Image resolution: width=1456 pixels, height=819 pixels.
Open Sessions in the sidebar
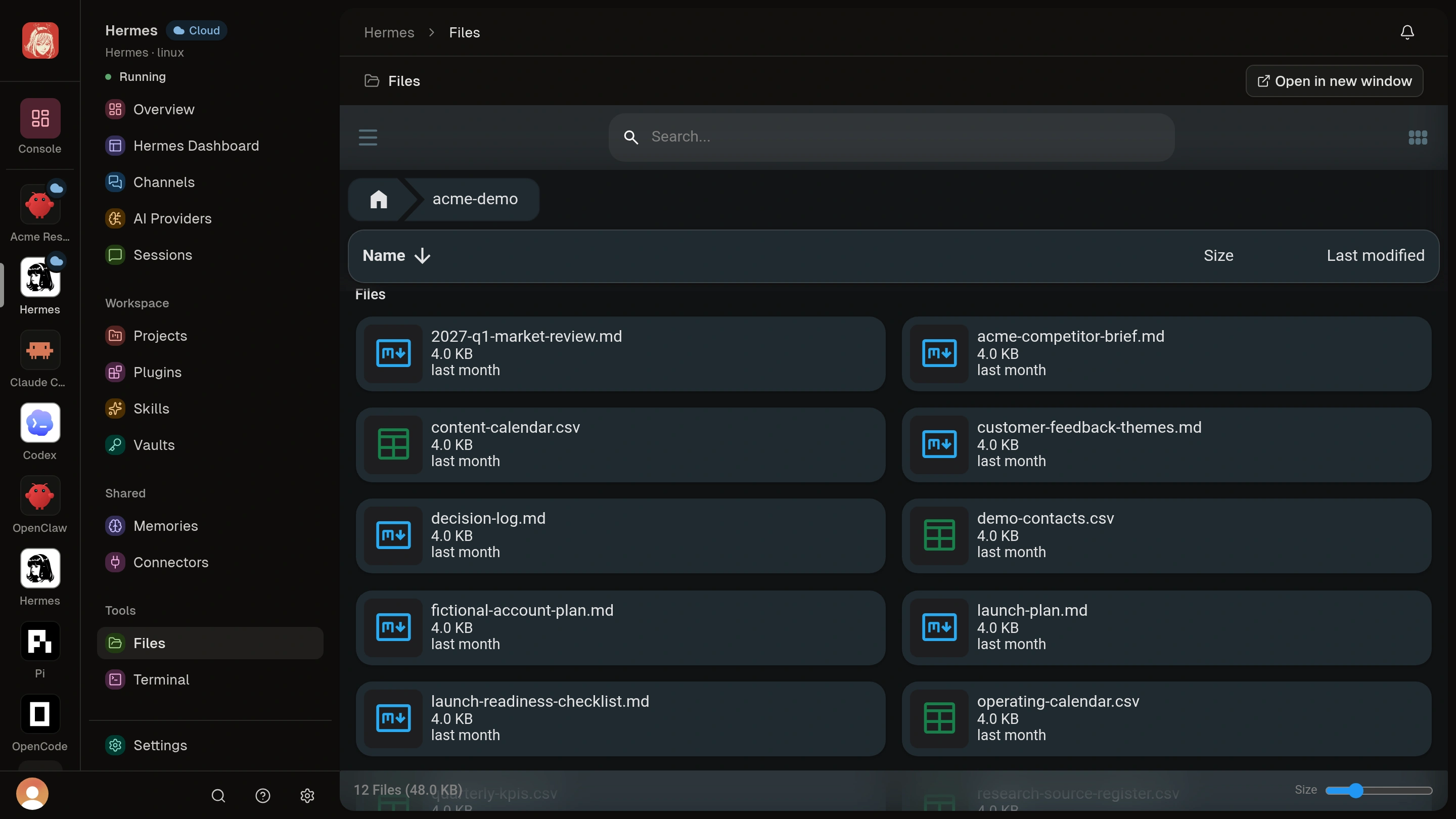coord(210,255)
